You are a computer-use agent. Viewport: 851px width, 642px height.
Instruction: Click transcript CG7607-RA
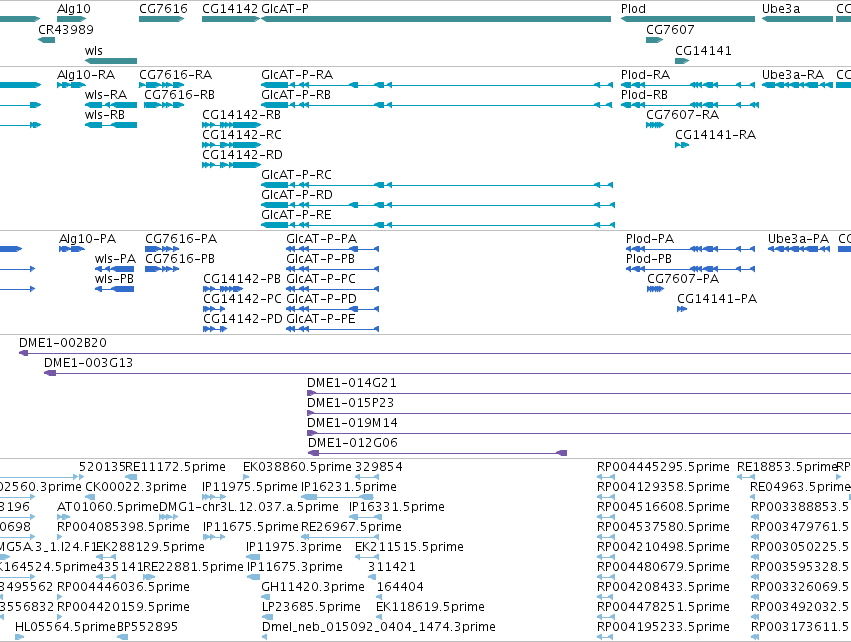pos(683,115)
